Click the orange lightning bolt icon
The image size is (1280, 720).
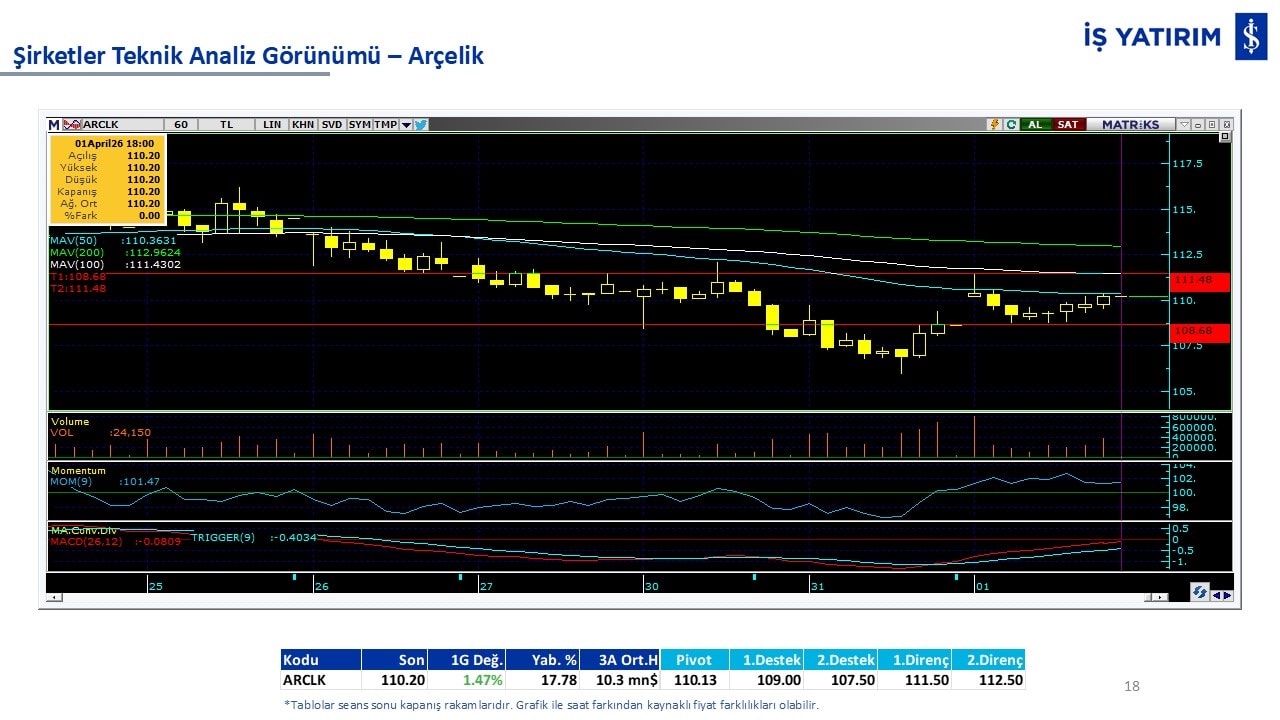tap(994, 125)
